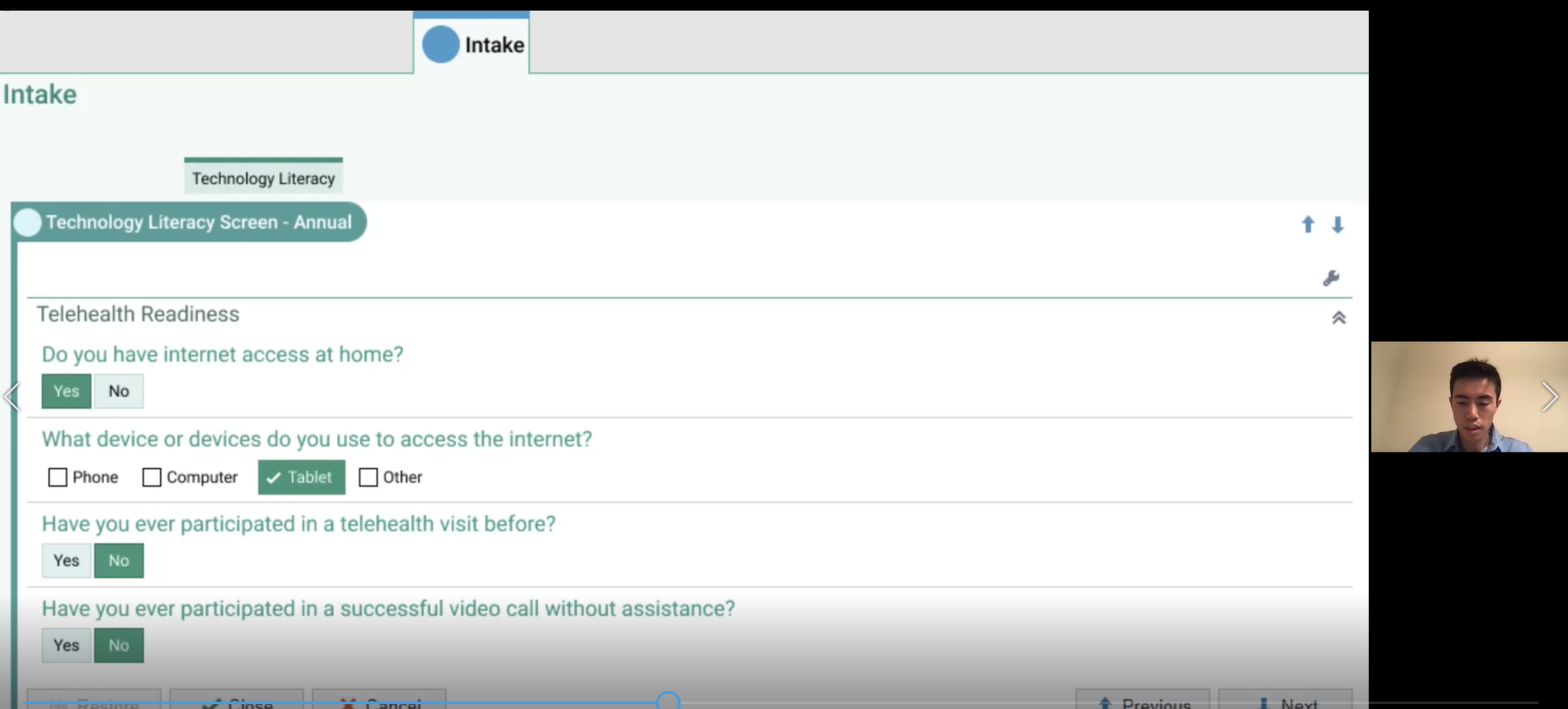The width and height of the screenshot is (1568, 709).
Task: Select the Technology Literacy tab
Action: (x=263, y=178)
